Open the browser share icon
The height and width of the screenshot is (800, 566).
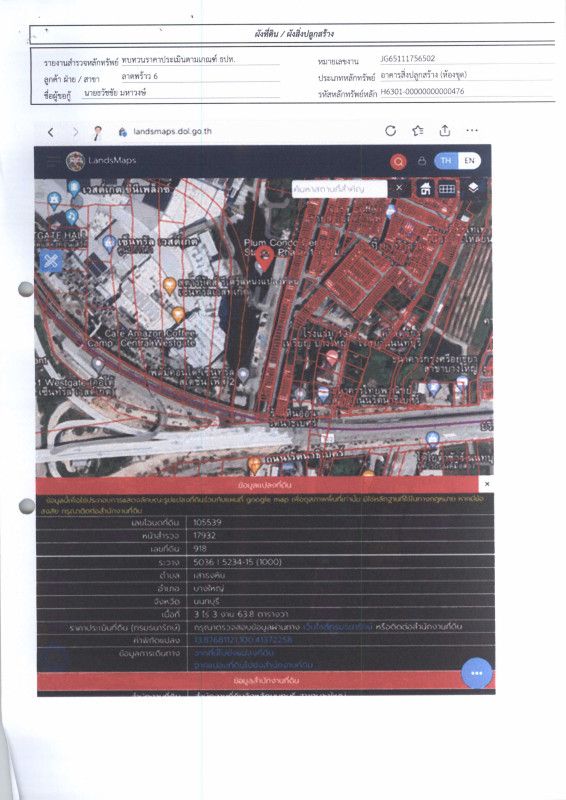(445, 131)
